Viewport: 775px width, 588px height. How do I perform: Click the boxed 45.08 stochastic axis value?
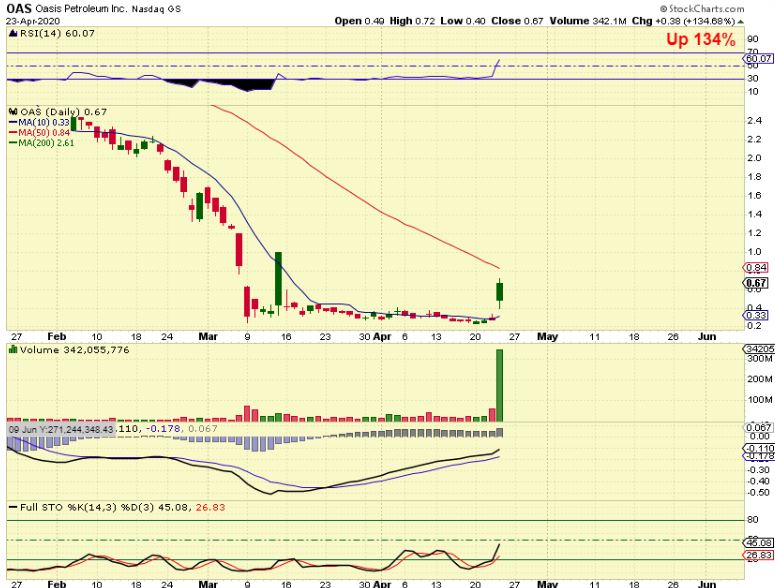[759, 543]
